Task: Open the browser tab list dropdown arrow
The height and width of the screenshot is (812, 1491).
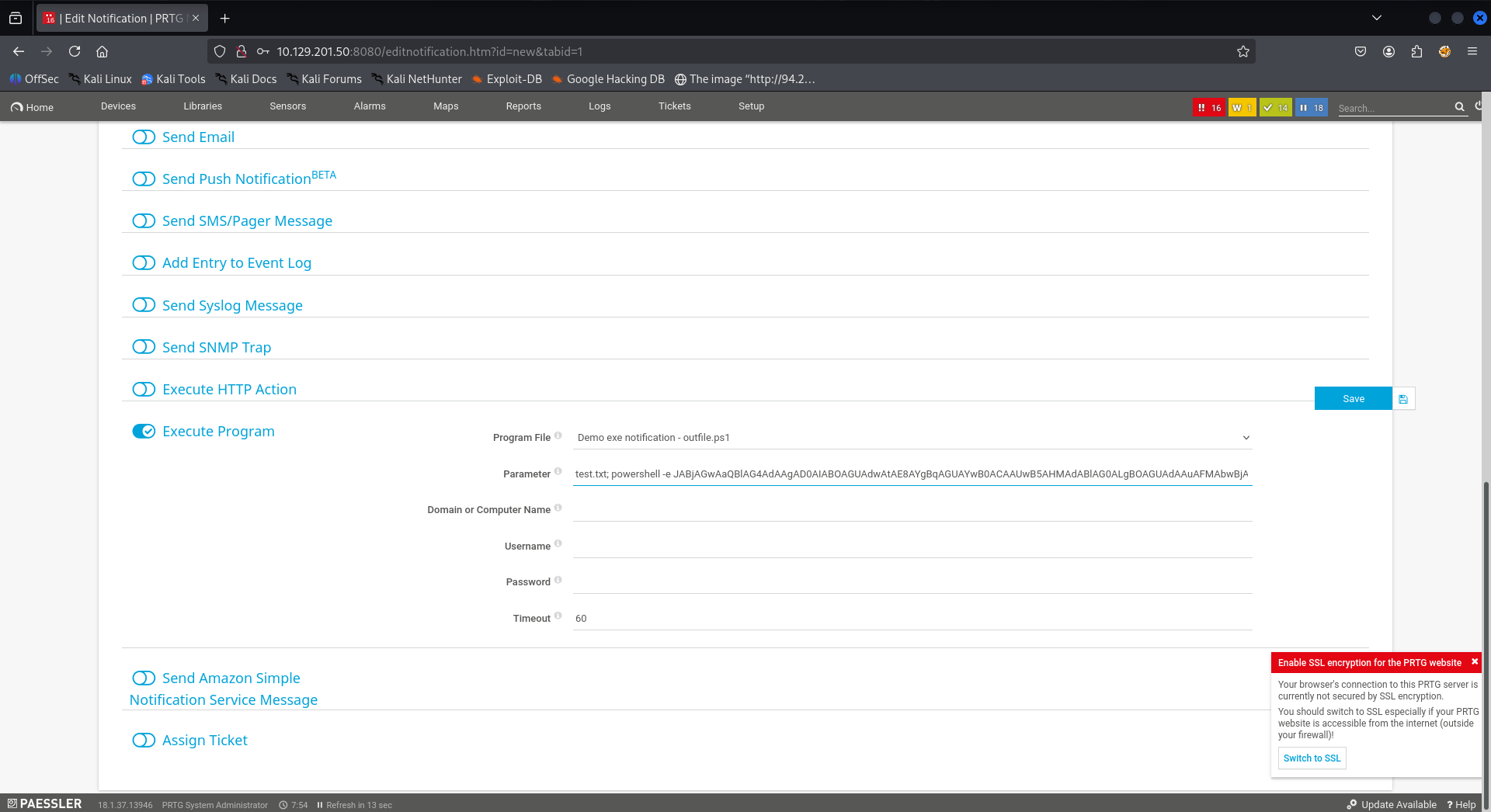Action: 1377,18
